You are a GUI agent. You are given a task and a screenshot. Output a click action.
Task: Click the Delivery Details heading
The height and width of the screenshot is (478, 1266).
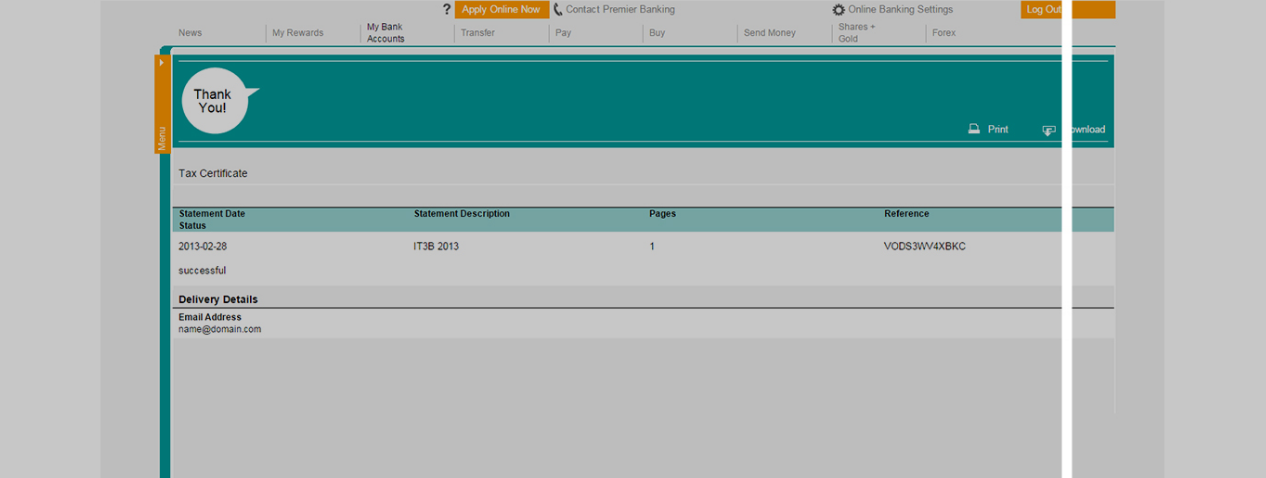tap(218, 299)
